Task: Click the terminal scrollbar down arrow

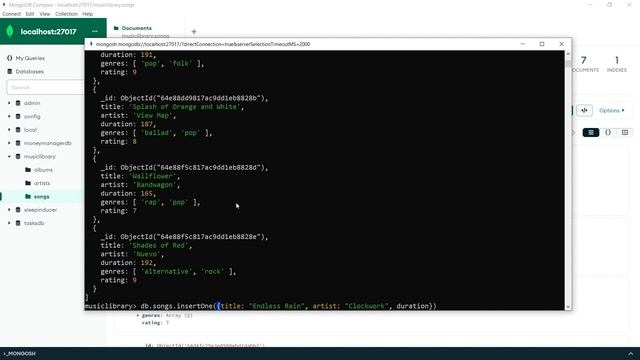Action: [x=568, y=307]
